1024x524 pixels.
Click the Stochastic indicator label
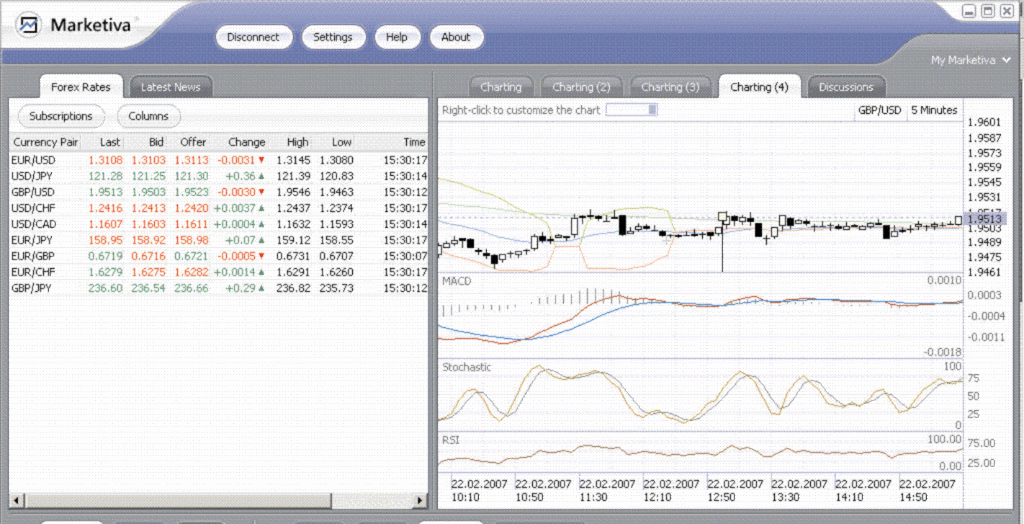pyautogui.click(x=466, y=367)
